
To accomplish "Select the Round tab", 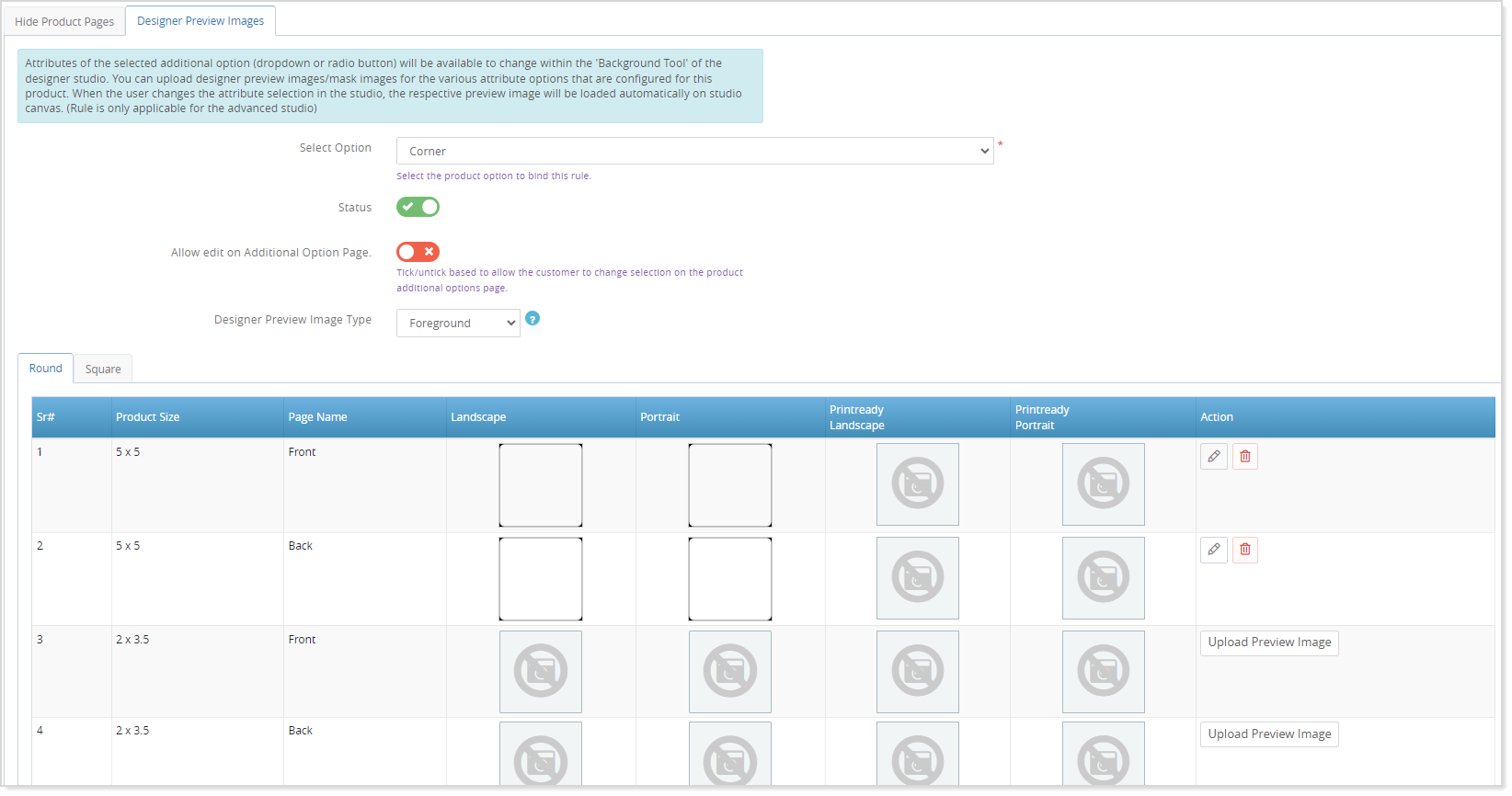I will (46, 369).
